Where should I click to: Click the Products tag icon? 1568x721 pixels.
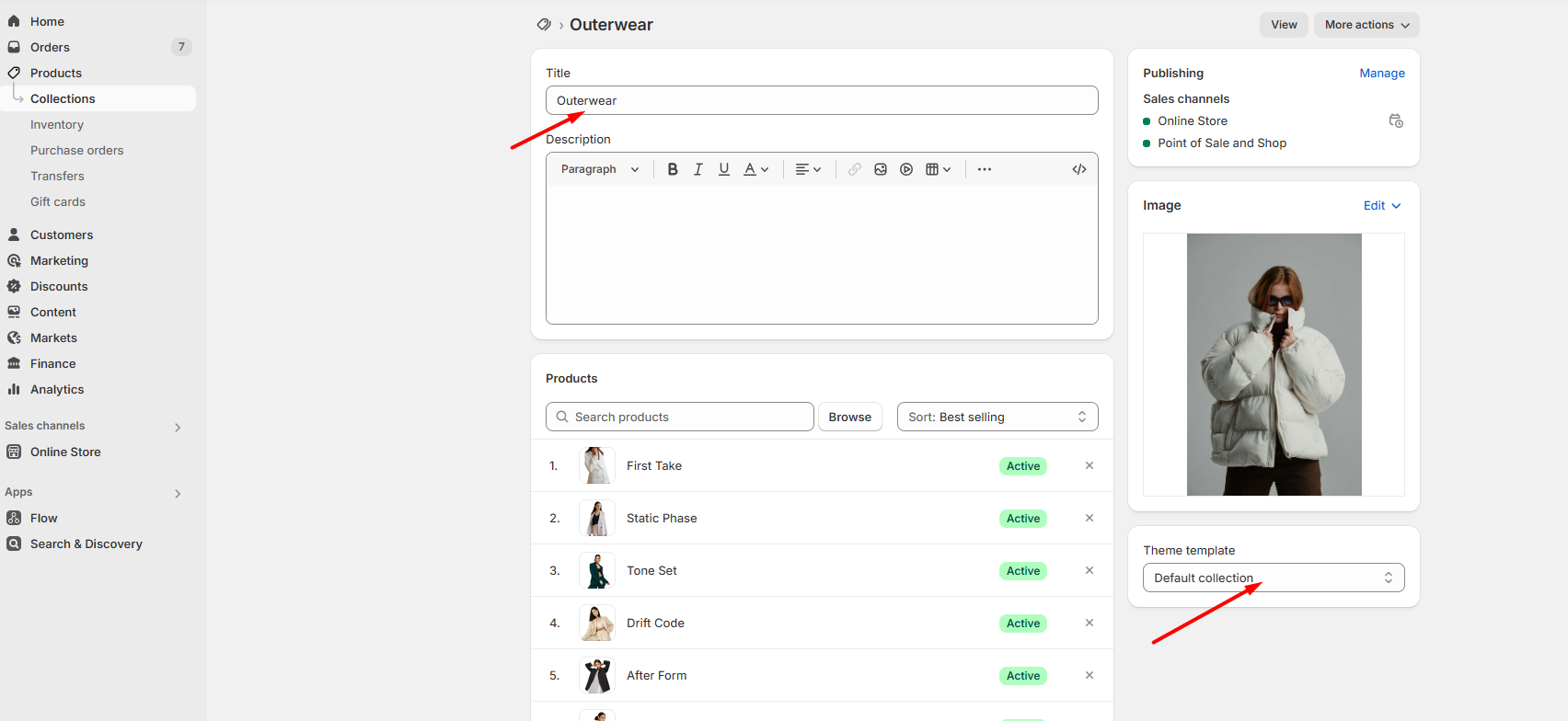14,73
